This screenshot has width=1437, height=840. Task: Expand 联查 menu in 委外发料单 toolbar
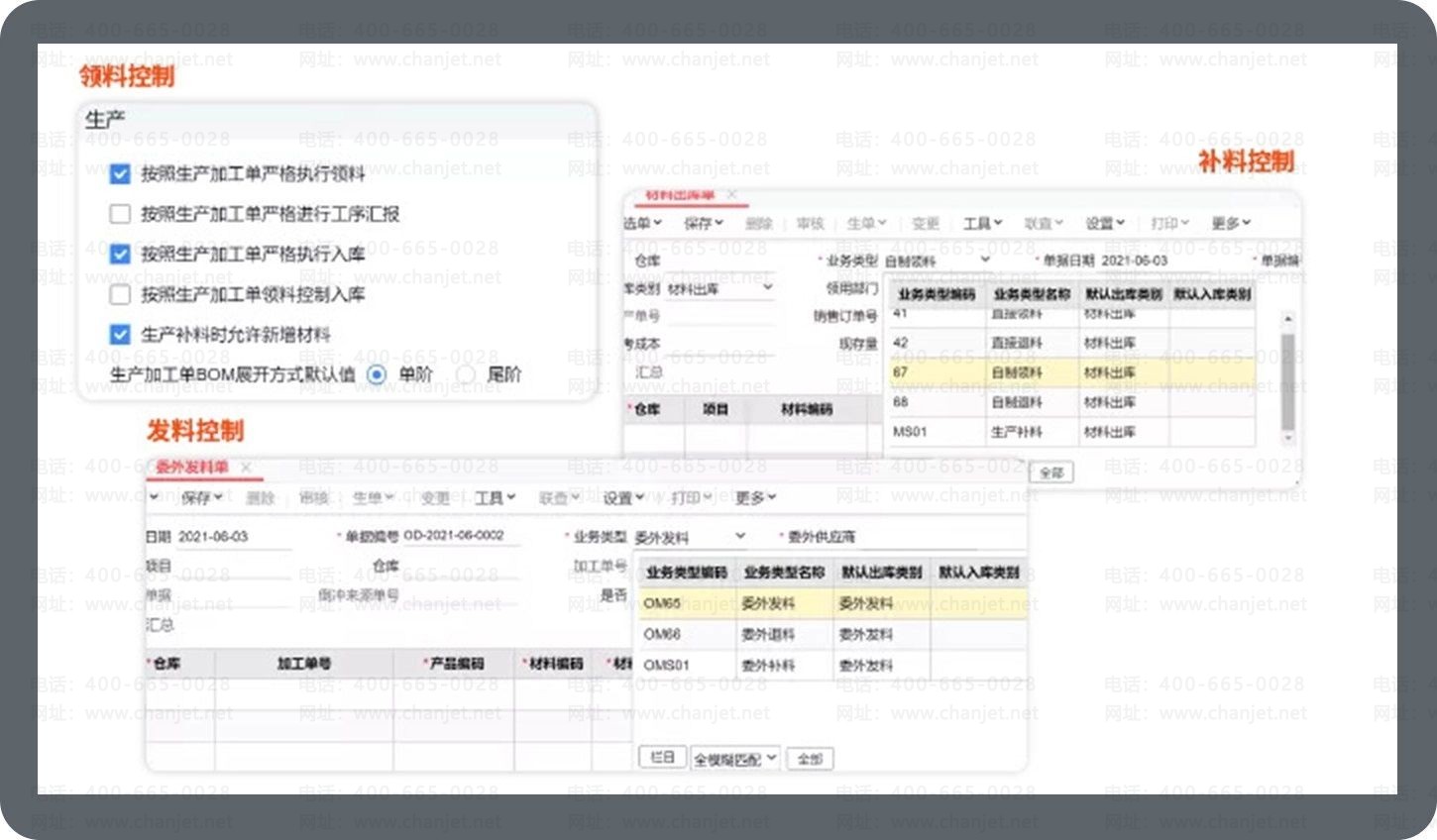(x=559, y=498)
